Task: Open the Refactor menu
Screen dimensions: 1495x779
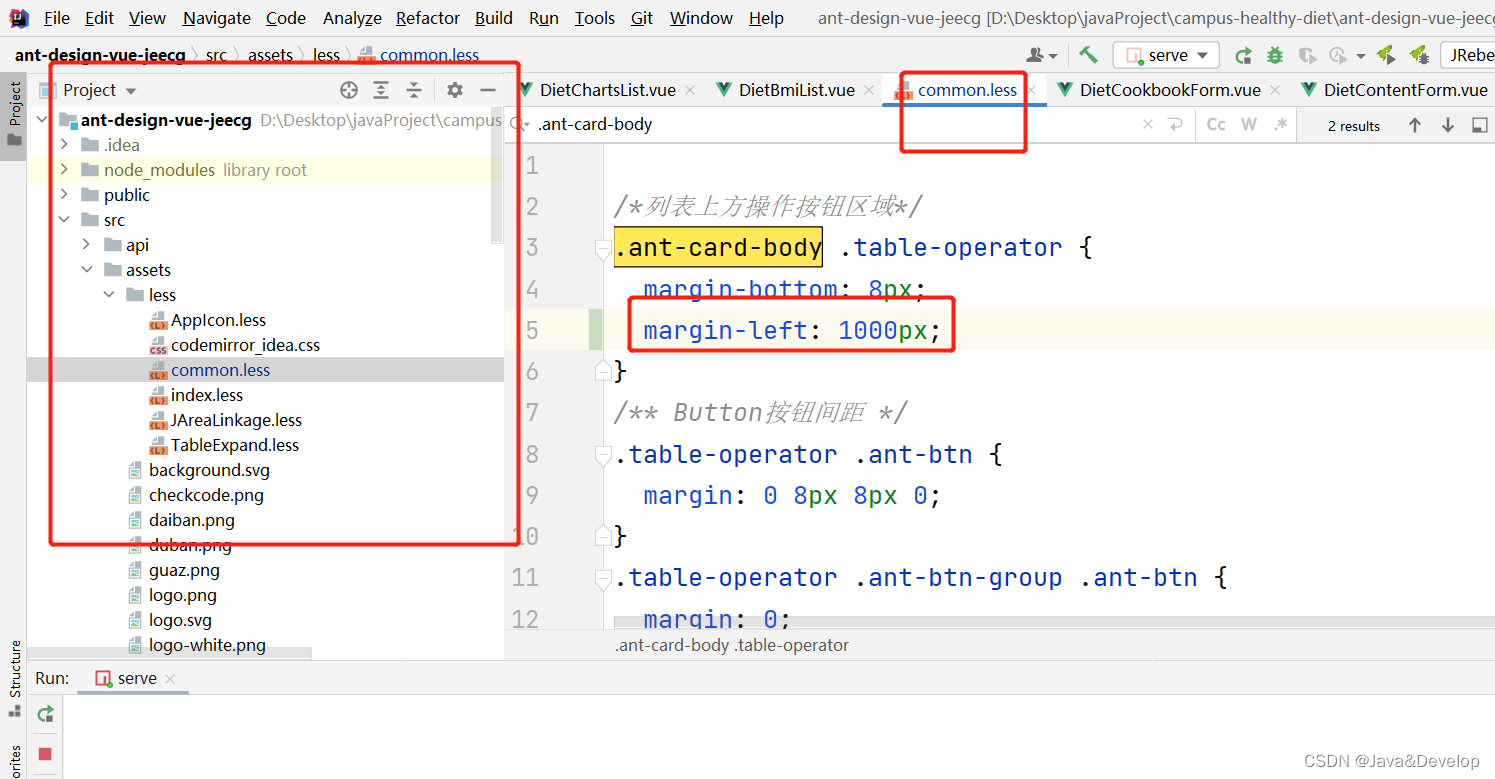Action: [428, 18]
